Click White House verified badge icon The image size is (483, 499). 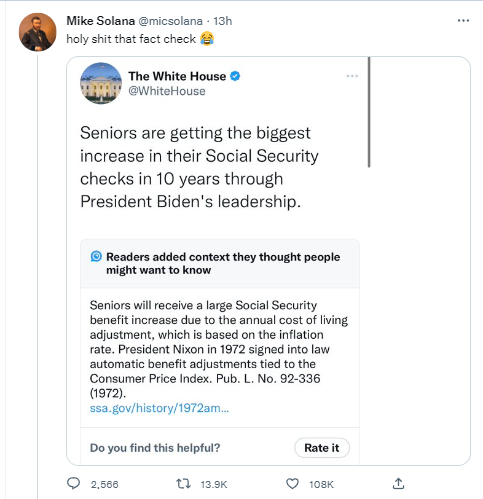235,76
